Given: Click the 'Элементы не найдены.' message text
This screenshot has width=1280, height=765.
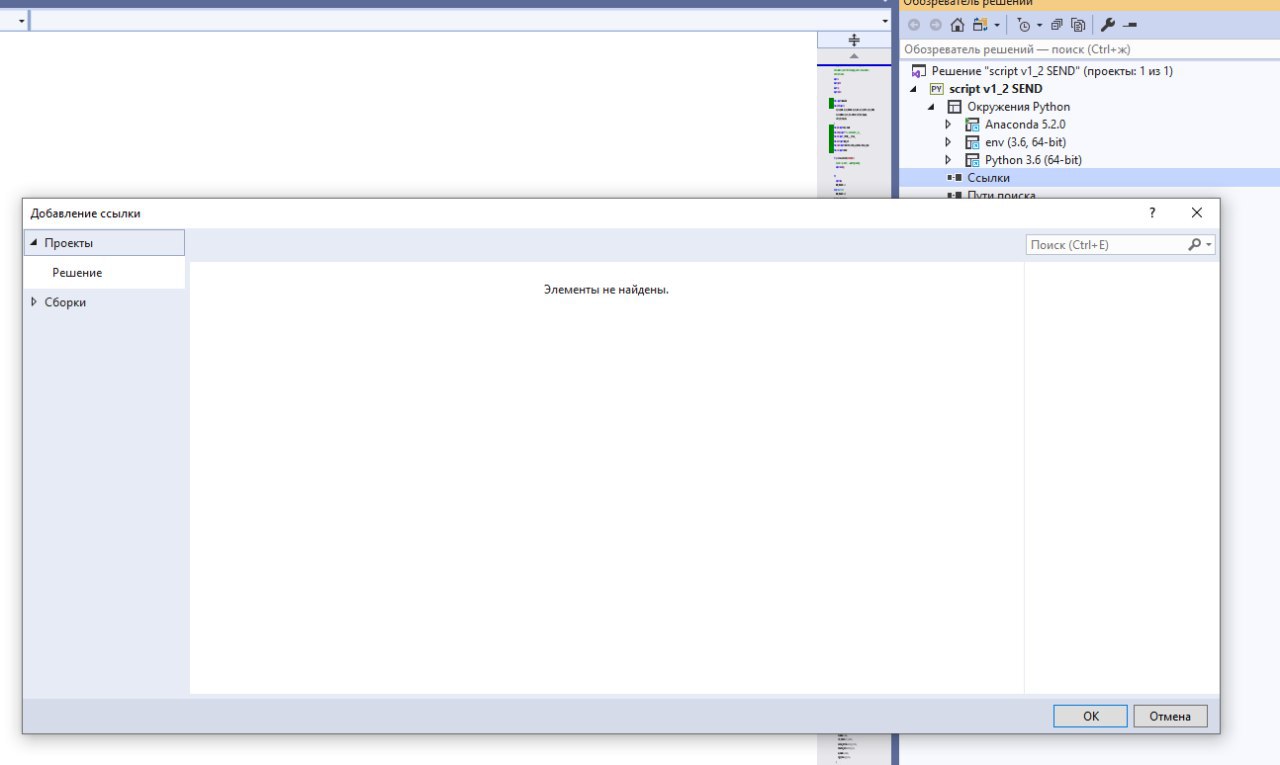Looking at the screenshot, I should click(606, 290).
